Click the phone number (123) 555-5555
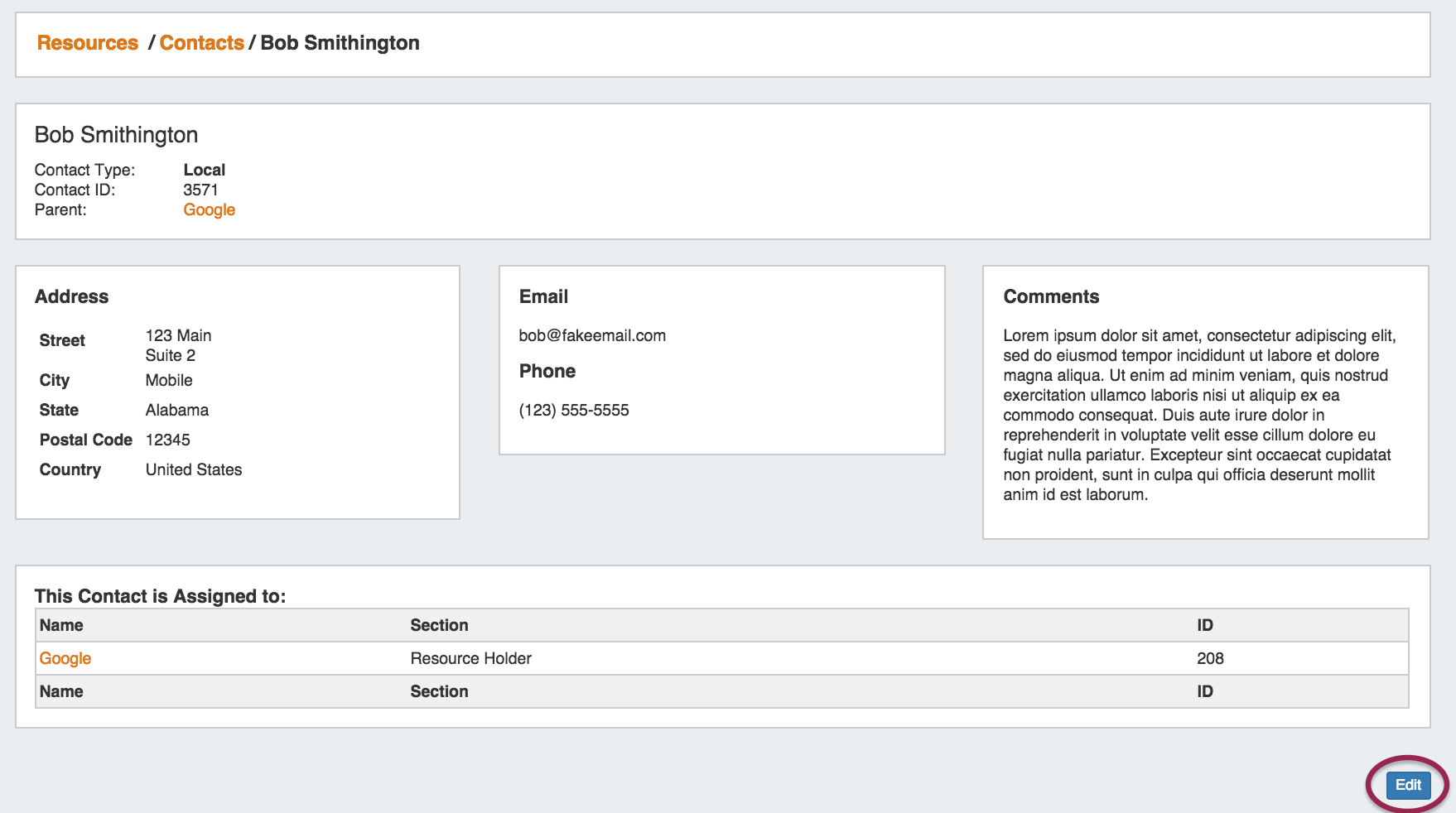The height and width of the screenshot is (813, 1456). point(574,411)
